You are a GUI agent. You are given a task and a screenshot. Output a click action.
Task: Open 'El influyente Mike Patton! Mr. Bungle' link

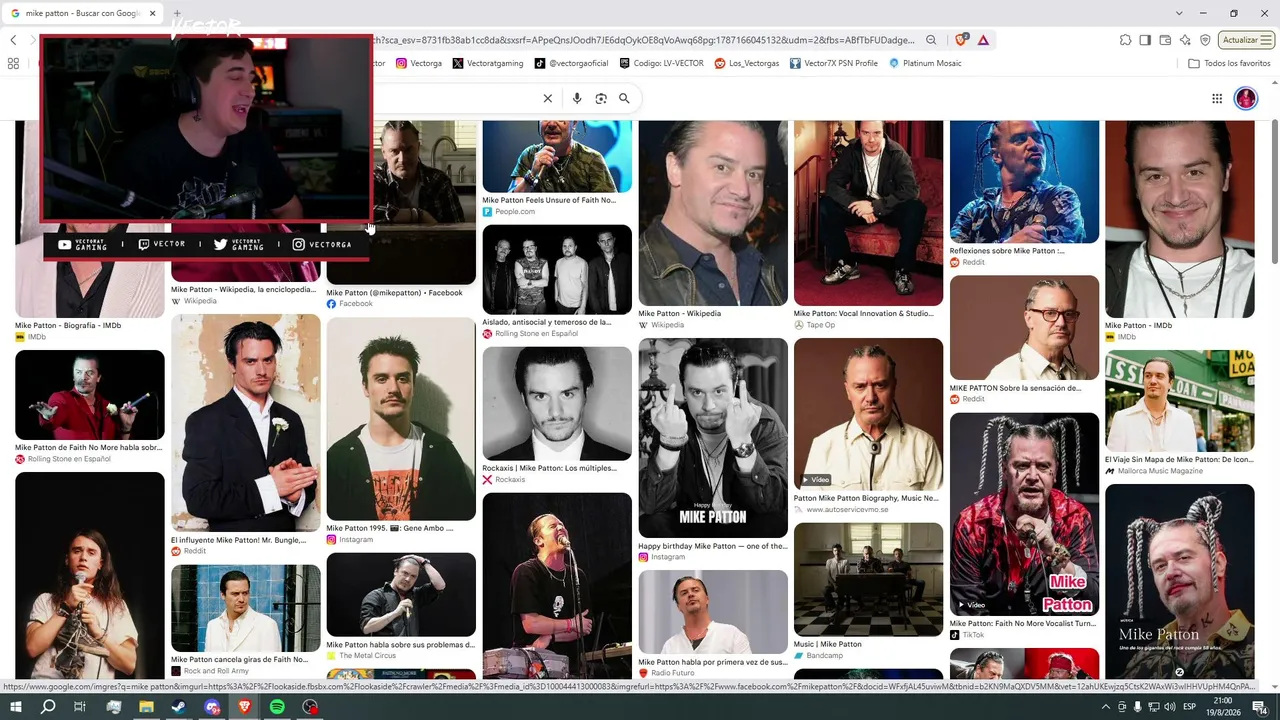coord(239,540)
